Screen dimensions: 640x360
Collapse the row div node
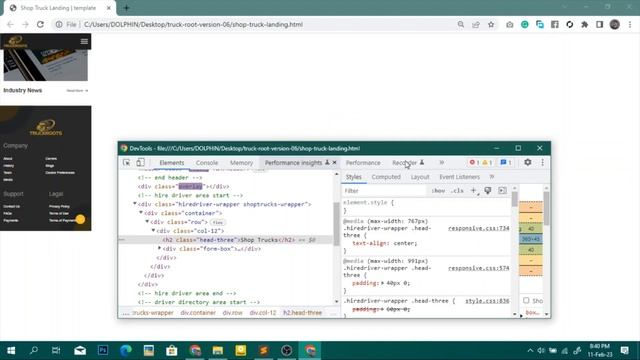coord(147,222)
